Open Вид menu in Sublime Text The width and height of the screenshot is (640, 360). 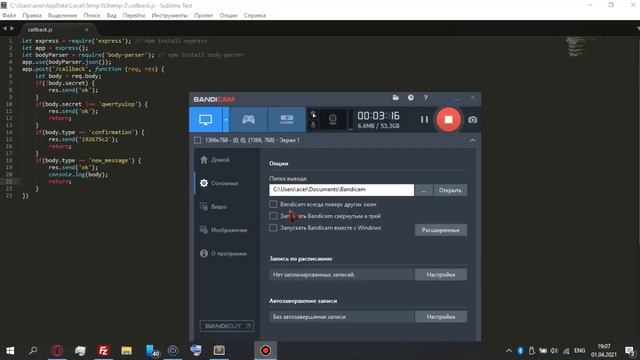pyautogui.click(x=111, y=15)
